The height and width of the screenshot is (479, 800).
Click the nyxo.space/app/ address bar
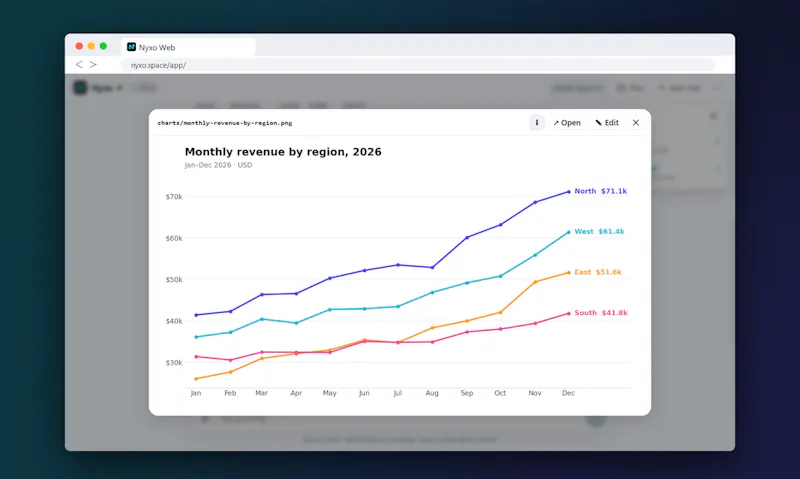[418, 65]
